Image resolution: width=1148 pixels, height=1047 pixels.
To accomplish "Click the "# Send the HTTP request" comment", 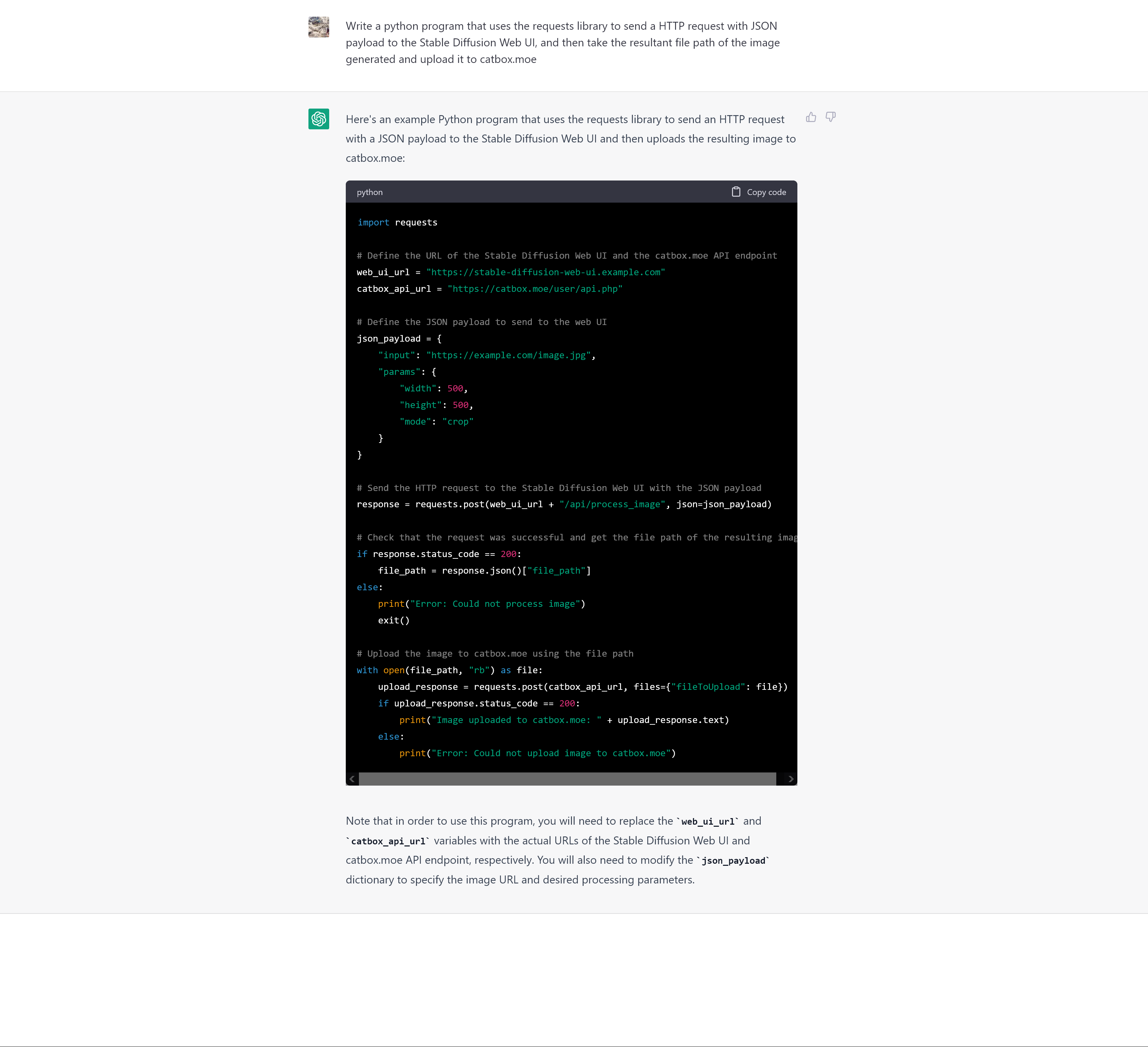I will (559, 488).
